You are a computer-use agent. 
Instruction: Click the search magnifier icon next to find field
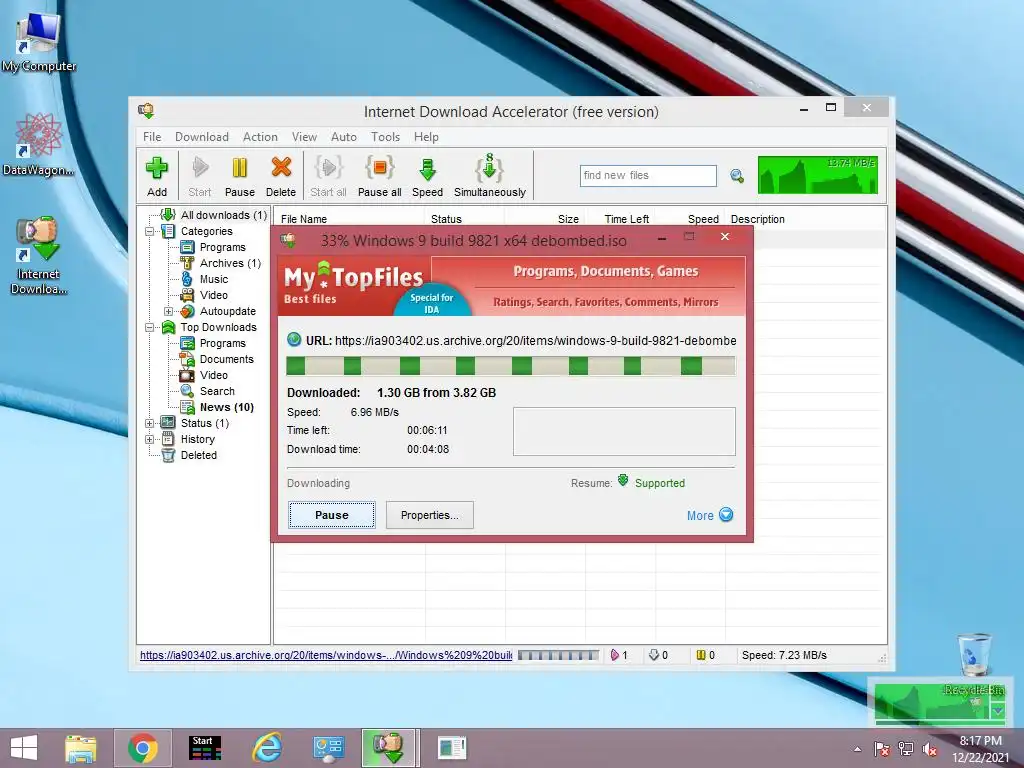[x=737, y=176]
